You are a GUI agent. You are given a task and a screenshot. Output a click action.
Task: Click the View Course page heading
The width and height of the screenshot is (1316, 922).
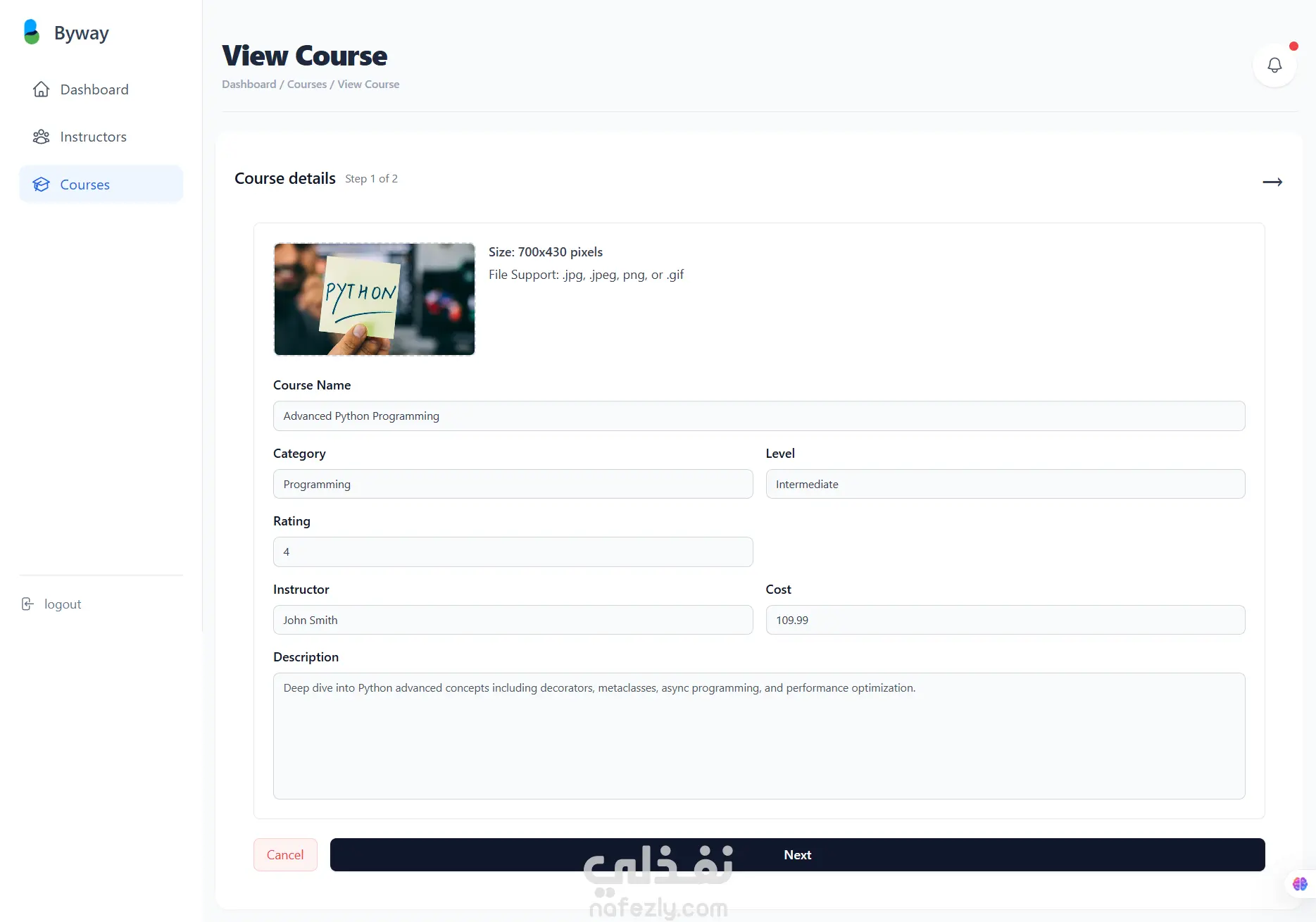[305, 56]
